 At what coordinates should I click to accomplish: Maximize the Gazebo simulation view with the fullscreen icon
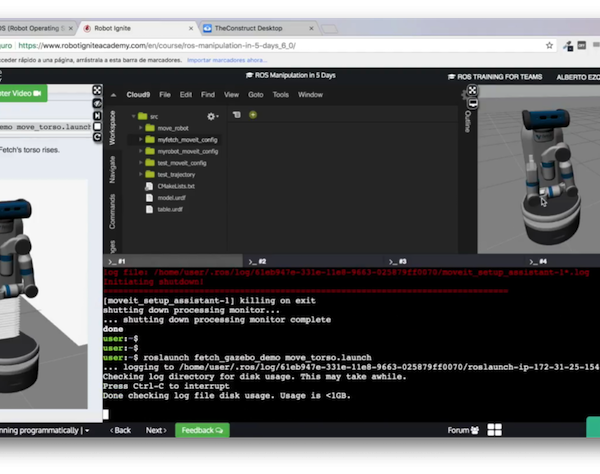473,90
